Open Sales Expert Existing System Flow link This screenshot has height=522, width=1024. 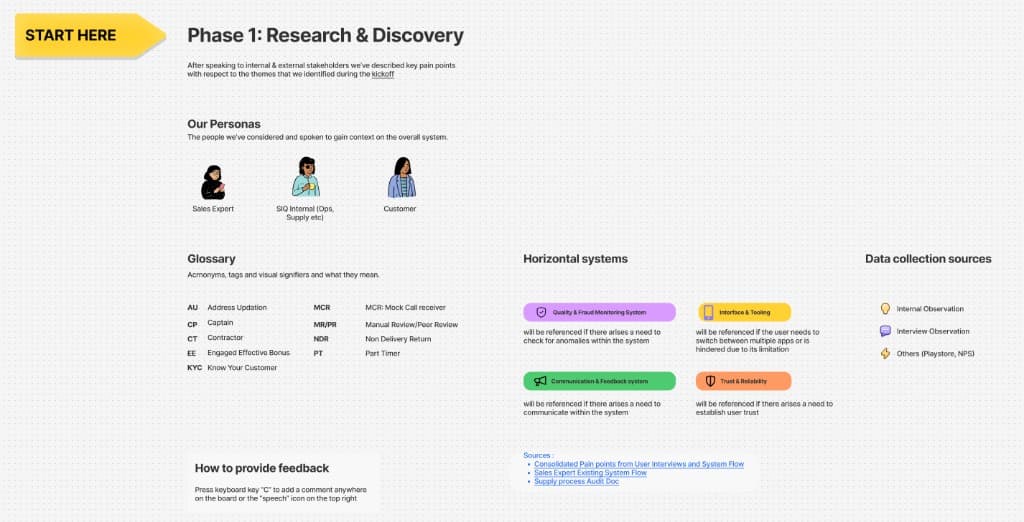coord(590,473)
